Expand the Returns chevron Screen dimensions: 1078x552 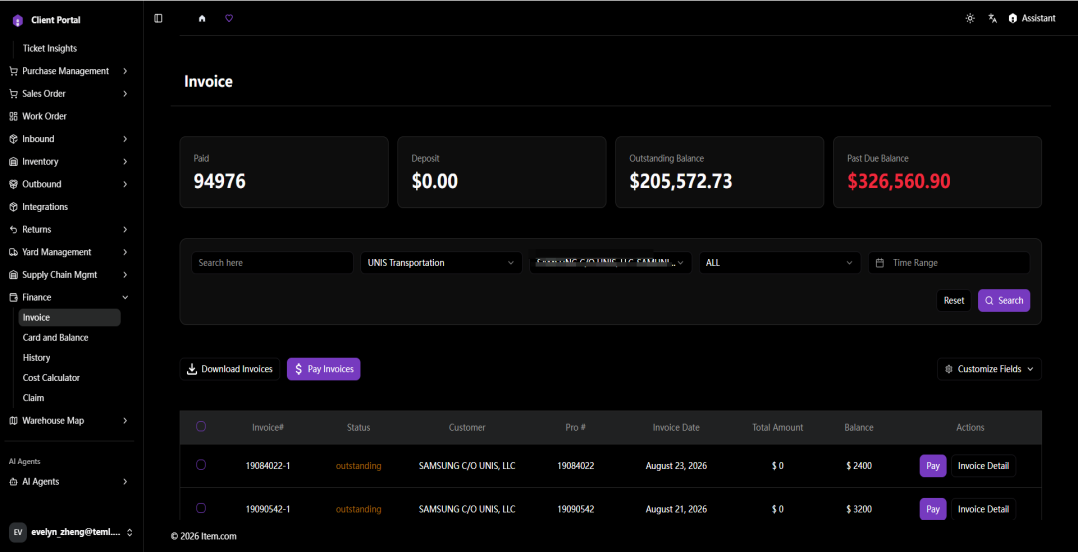(x=125, y=230)
